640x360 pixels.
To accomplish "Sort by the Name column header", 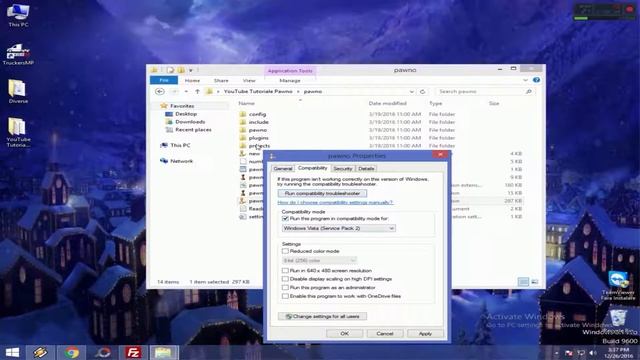I will tap(247, 104).
